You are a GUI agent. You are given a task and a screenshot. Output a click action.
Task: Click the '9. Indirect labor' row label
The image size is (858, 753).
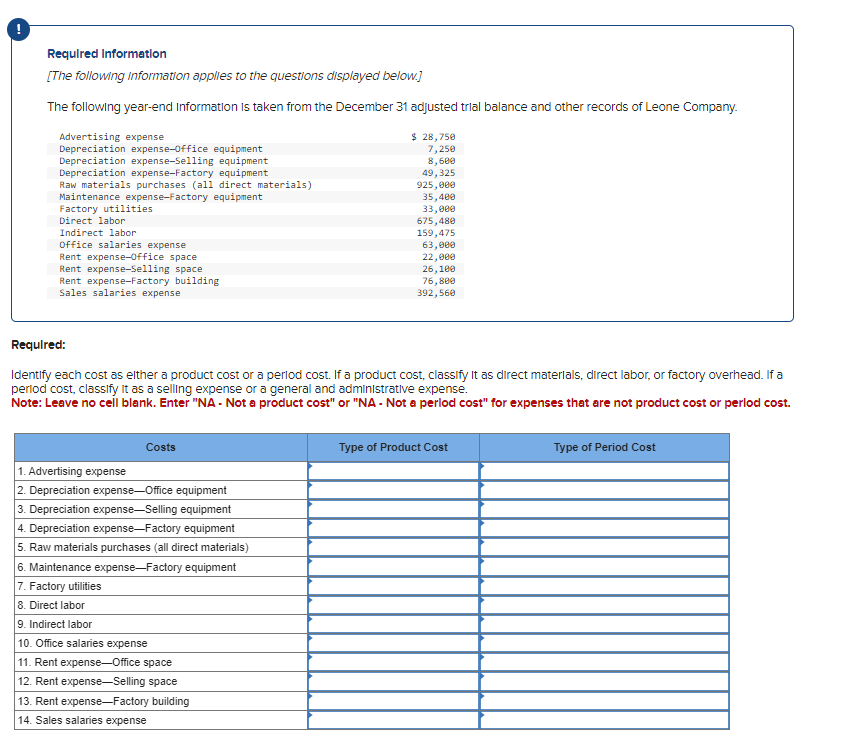point(55,624)
